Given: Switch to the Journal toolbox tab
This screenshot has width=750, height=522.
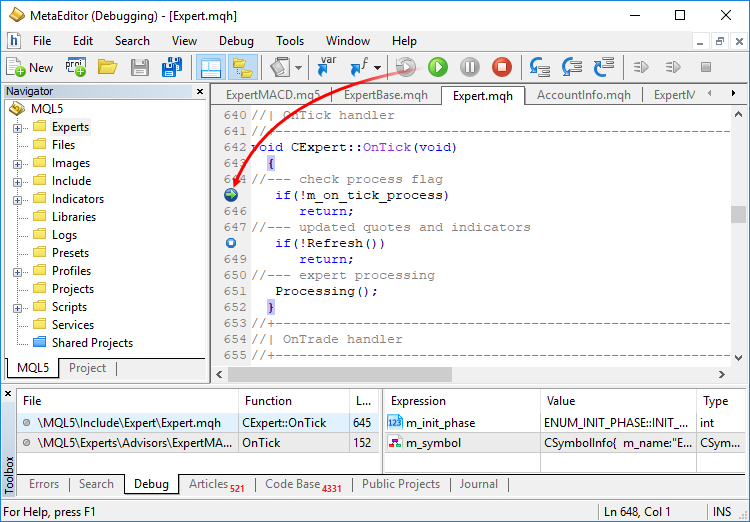Looking at the screenshot, I should point(478,484).
